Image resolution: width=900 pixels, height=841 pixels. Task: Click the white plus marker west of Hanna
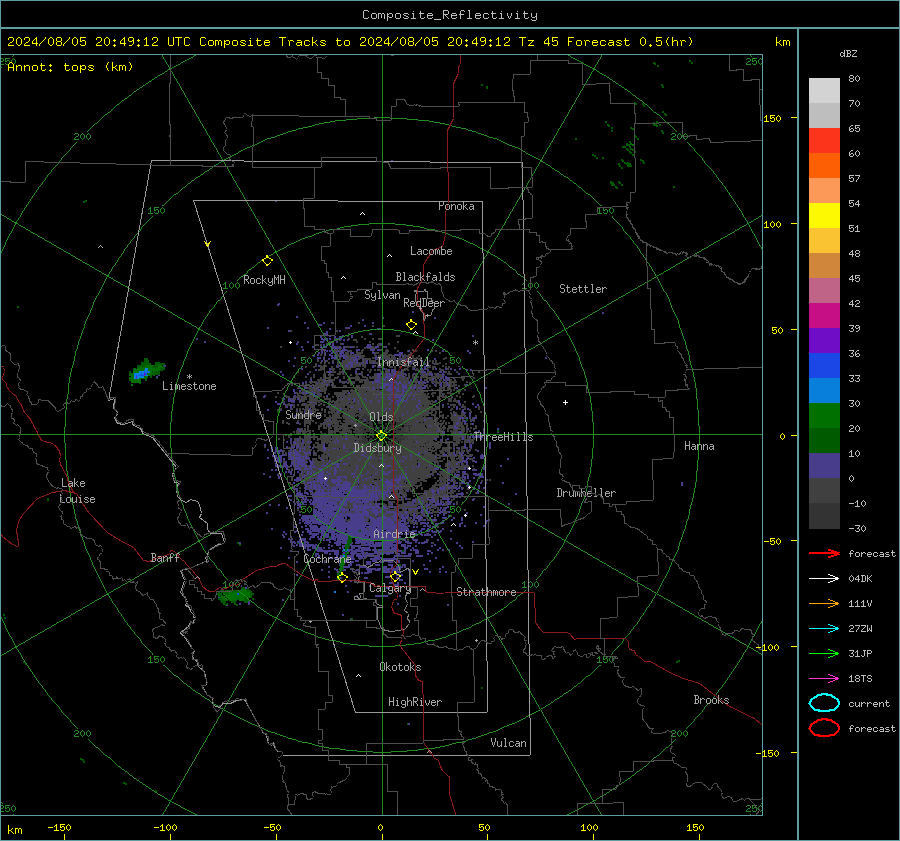pos(565,402)
